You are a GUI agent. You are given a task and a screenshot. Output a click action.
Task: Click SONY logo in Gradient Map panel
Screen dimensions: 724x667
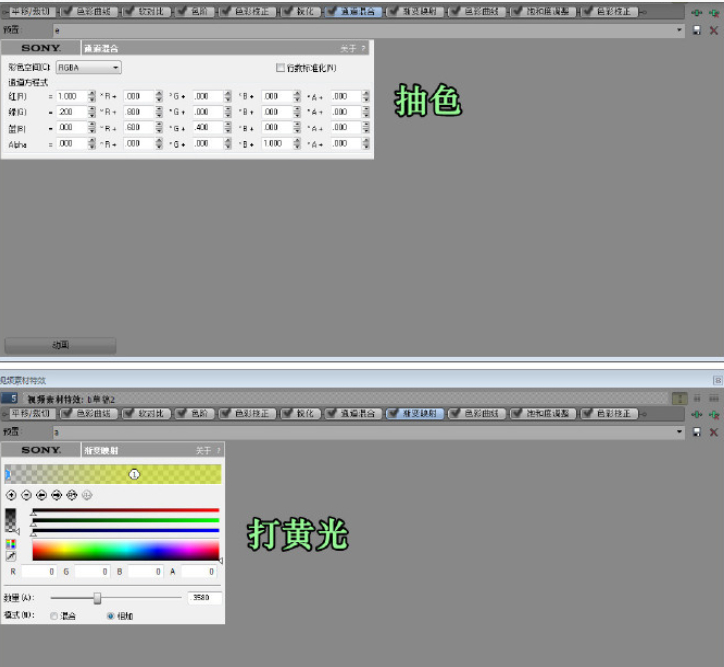[41, 450]
